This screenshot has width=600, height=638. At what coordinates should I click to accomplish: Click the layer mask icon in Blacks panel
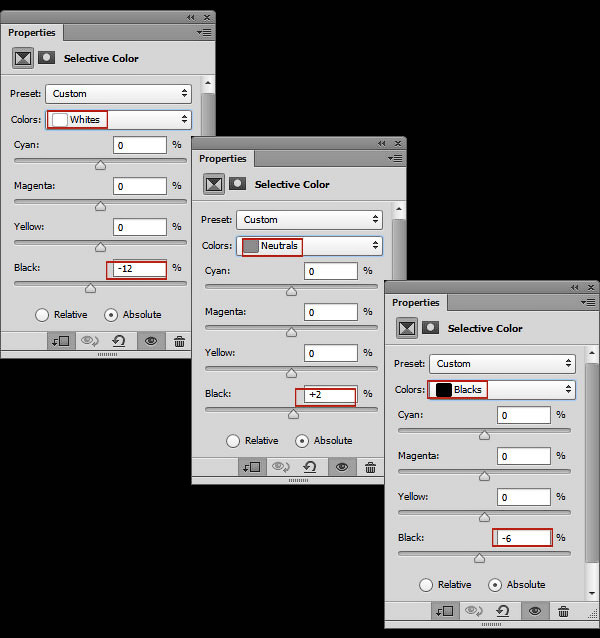coord(430,328)
